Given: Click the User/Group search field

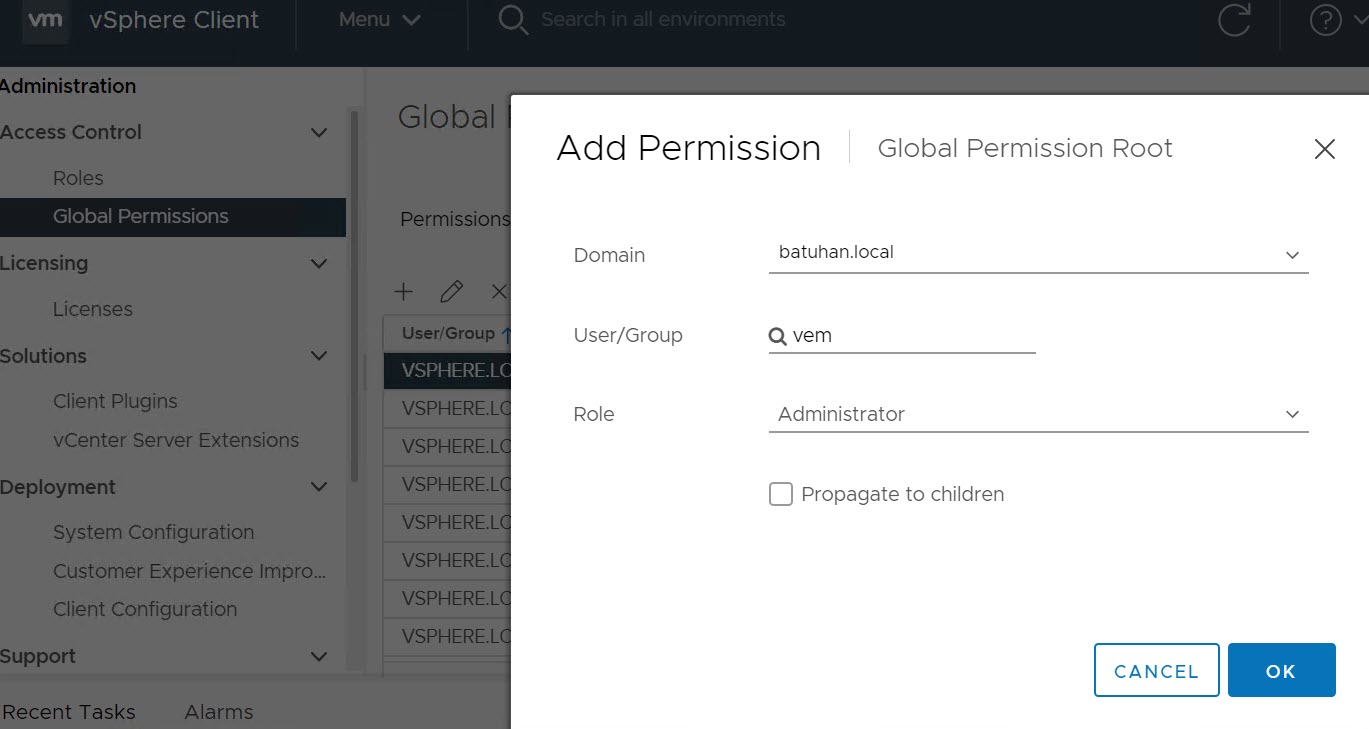Looking at the screenshot, I should point(910,336).
